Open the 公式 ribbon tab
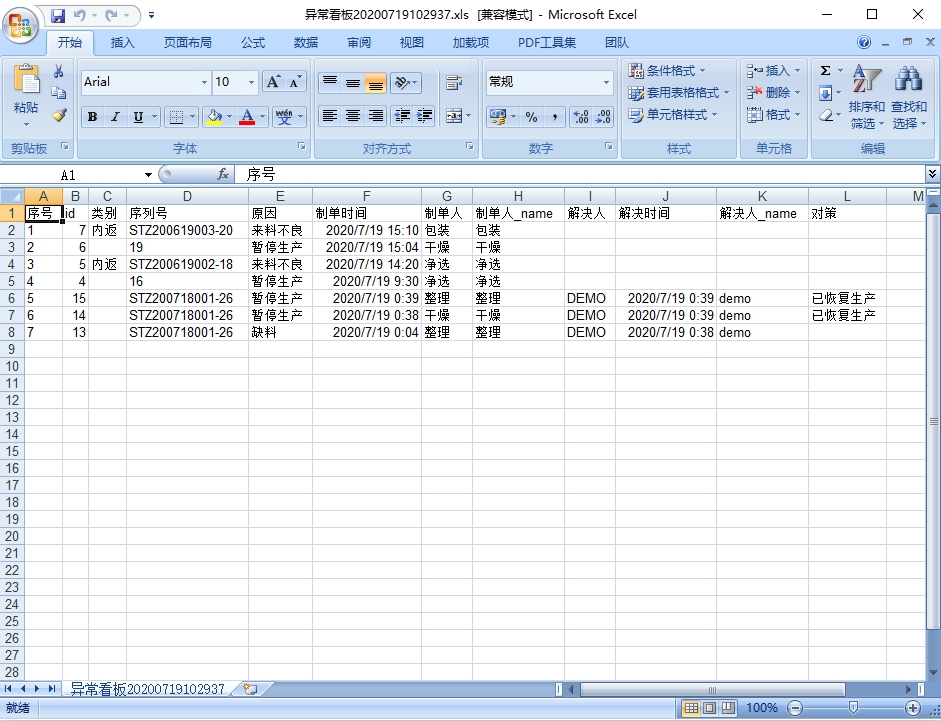 [x=253, y=43]
